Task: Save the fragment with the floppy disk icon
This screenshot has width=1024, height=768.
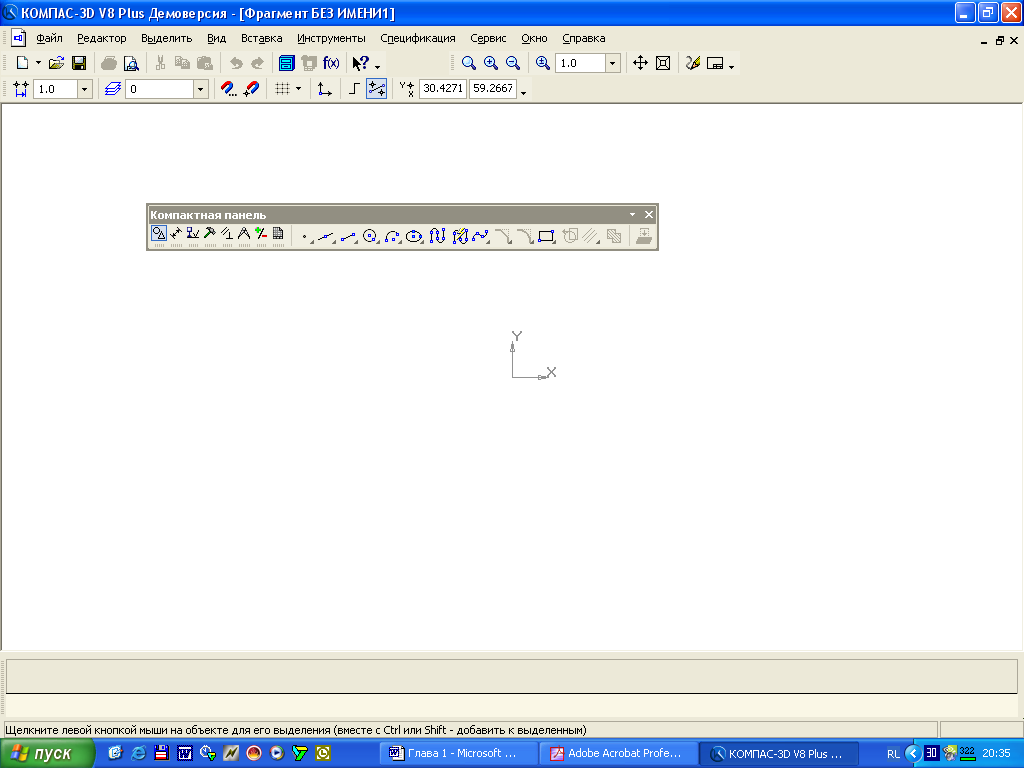Action: tap(79, 63)
